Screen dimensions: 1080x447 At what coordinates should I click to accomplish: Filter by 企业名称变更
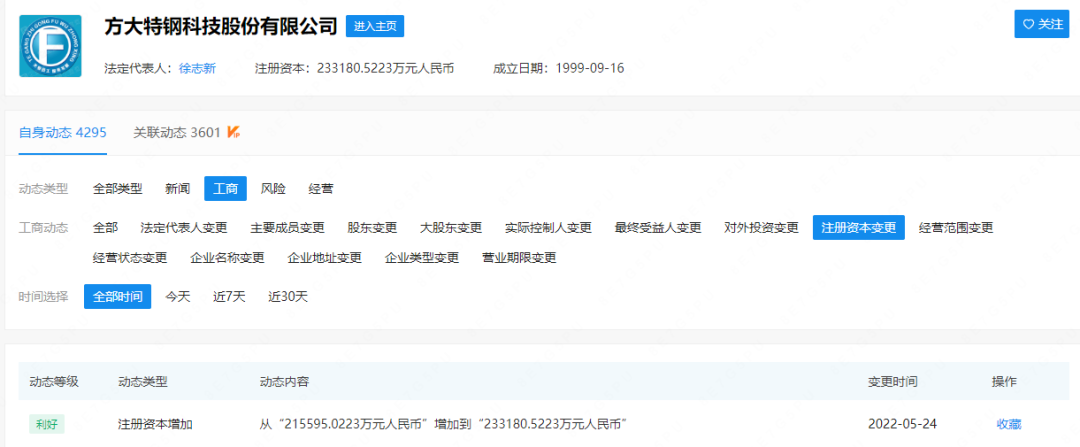coord(227,257)
